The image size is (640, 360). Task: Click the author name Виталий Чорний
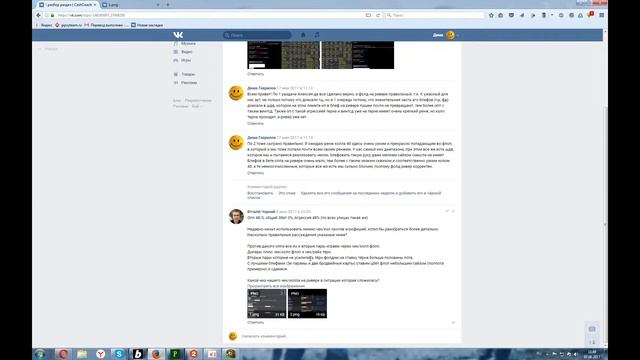pos(261,211)
